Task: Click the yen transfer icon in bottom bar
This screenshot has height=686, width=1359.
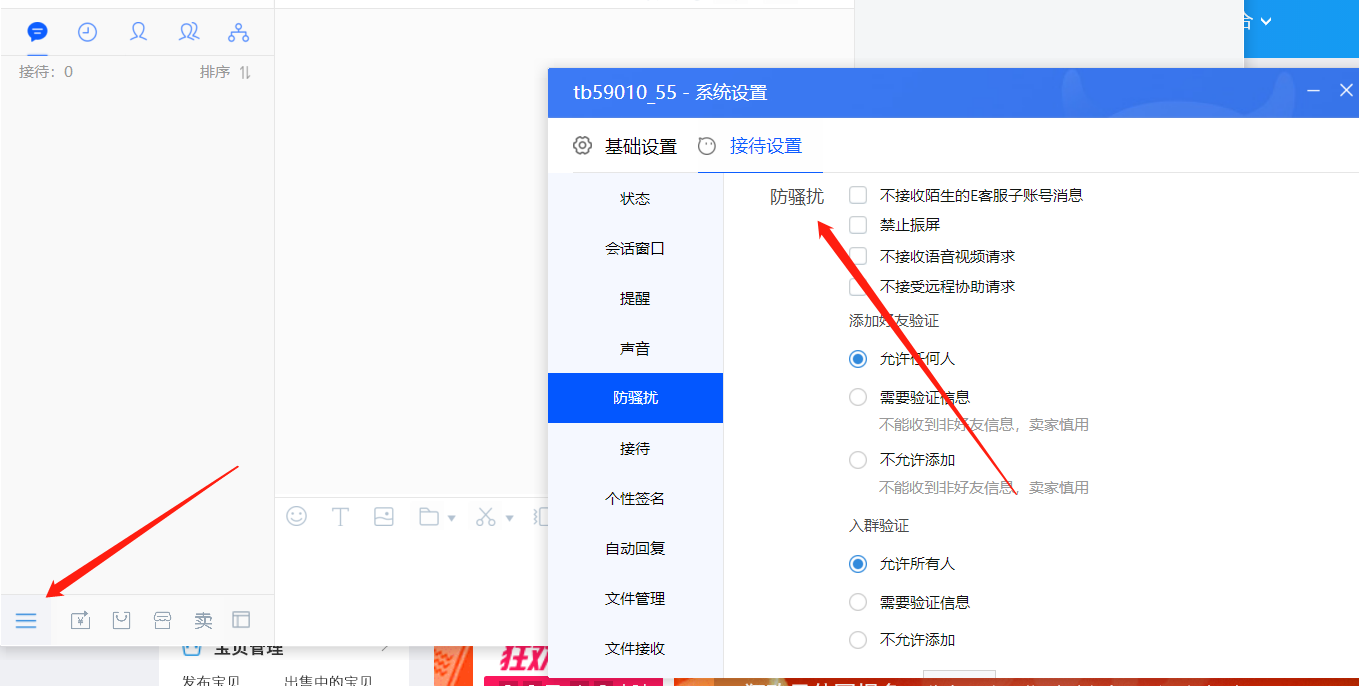Action: coord(81,621)
